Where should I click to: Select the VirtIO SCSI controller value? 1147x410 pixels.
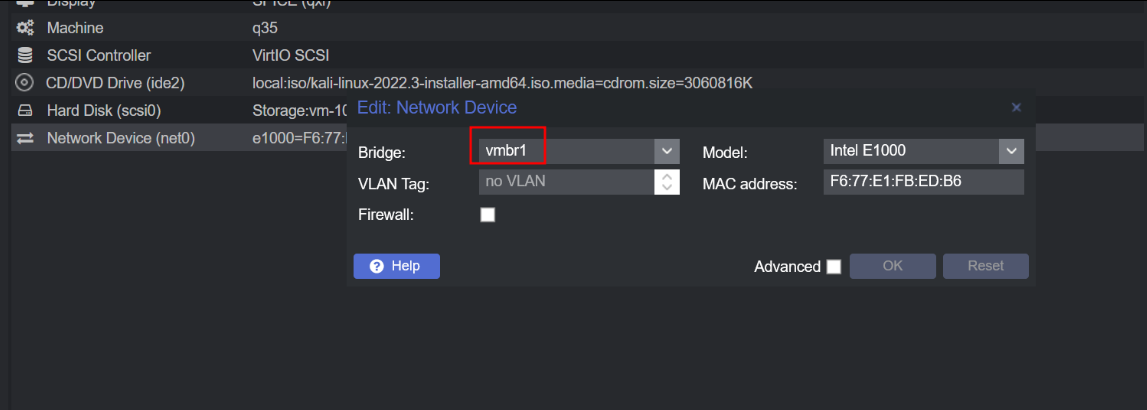point(291,55)
